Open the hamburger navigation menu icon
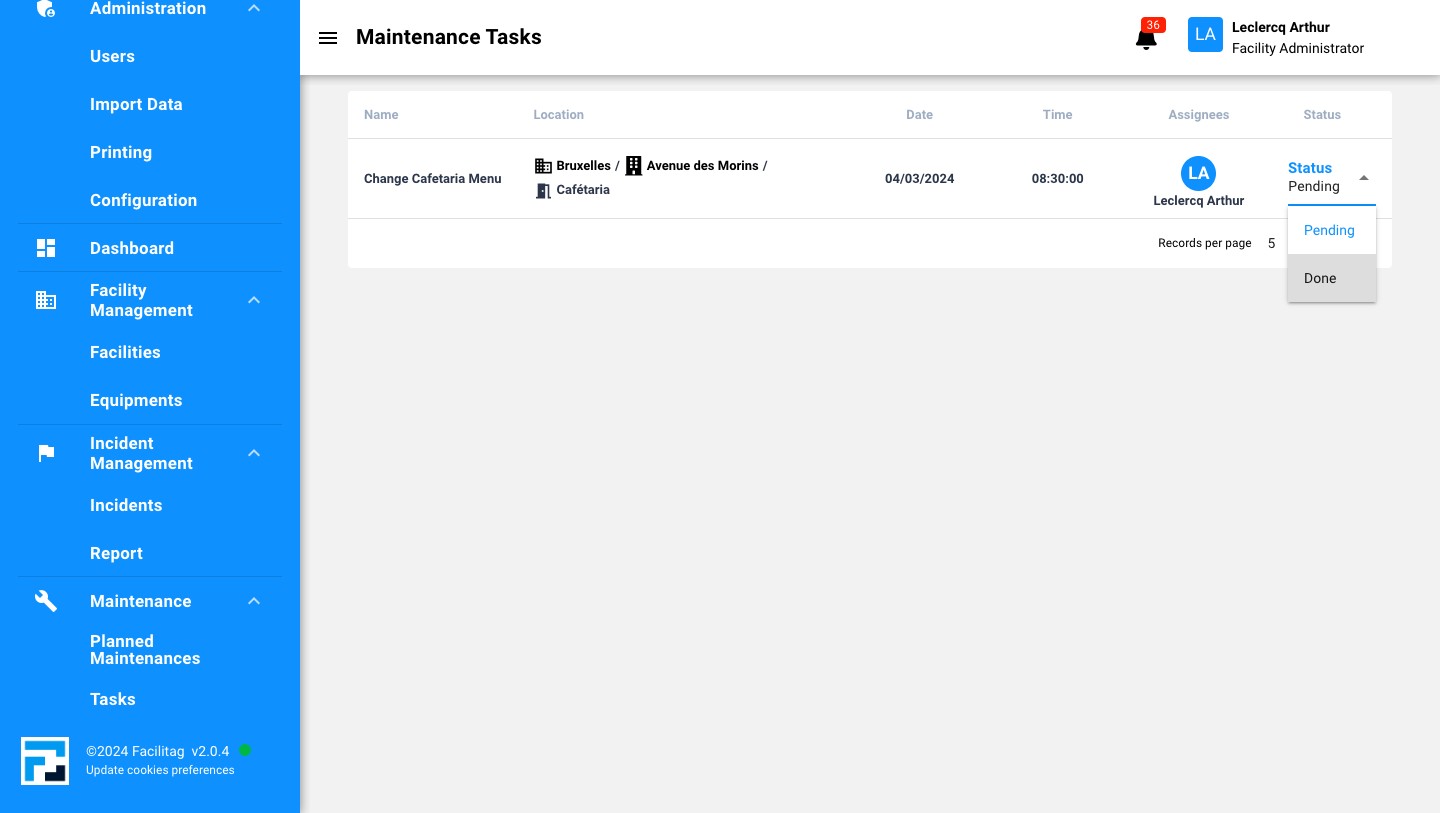Viewport: 1440px width, 813px height. coord(328,38)
